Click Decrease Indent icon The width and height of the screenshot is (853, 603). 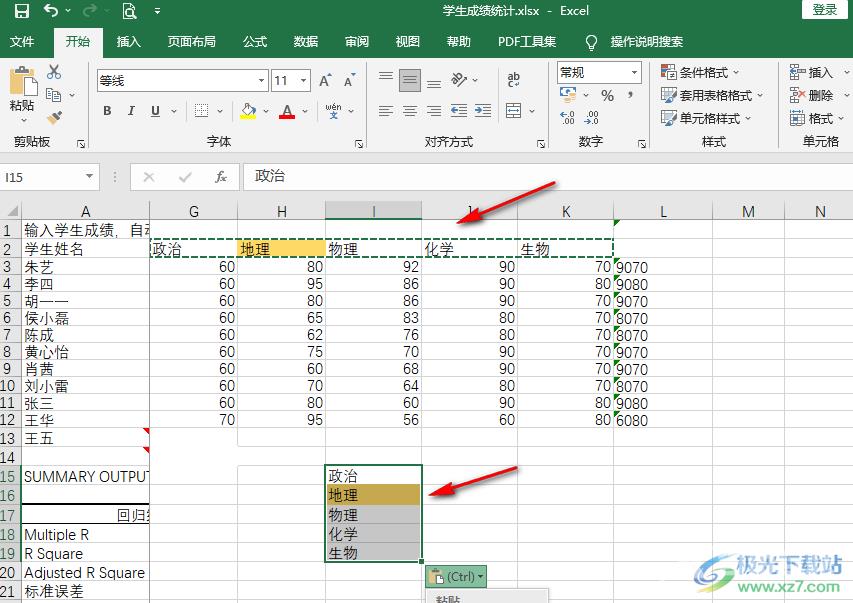click(459, 111)
